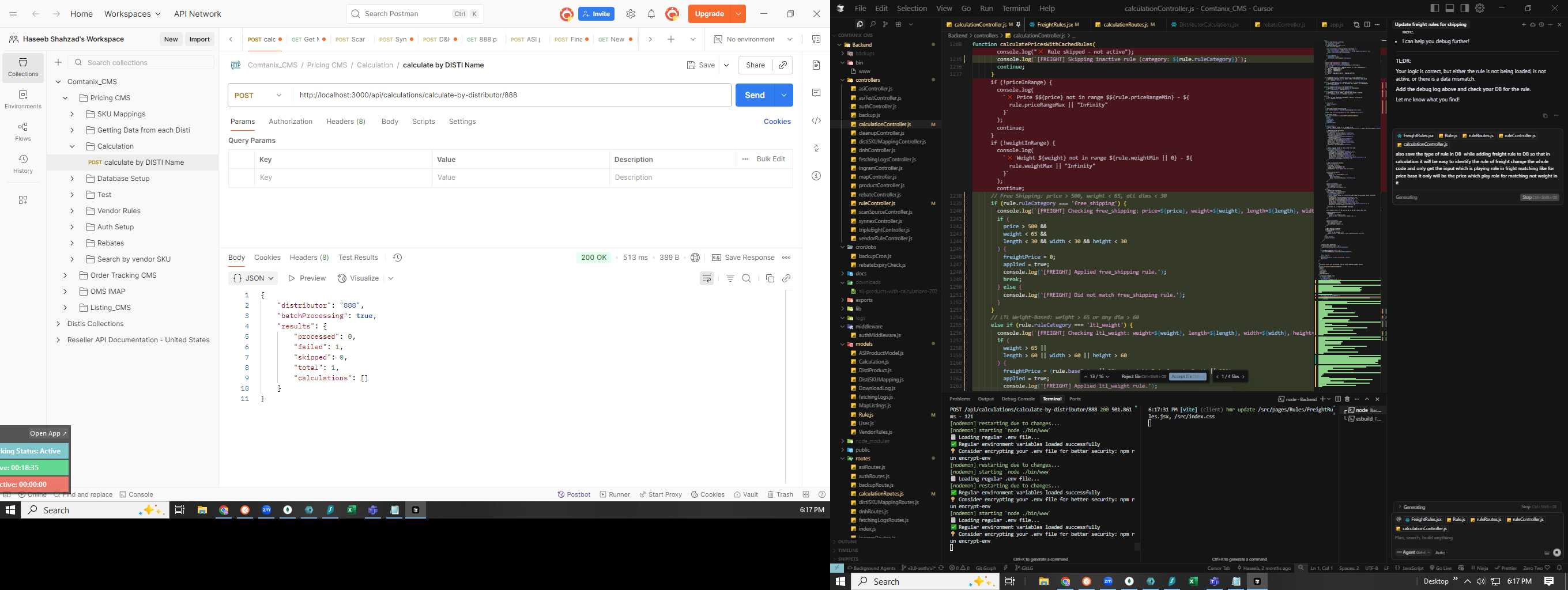
Task: Stop generation button in Cursor chat input
Action: coord(1557,553)
